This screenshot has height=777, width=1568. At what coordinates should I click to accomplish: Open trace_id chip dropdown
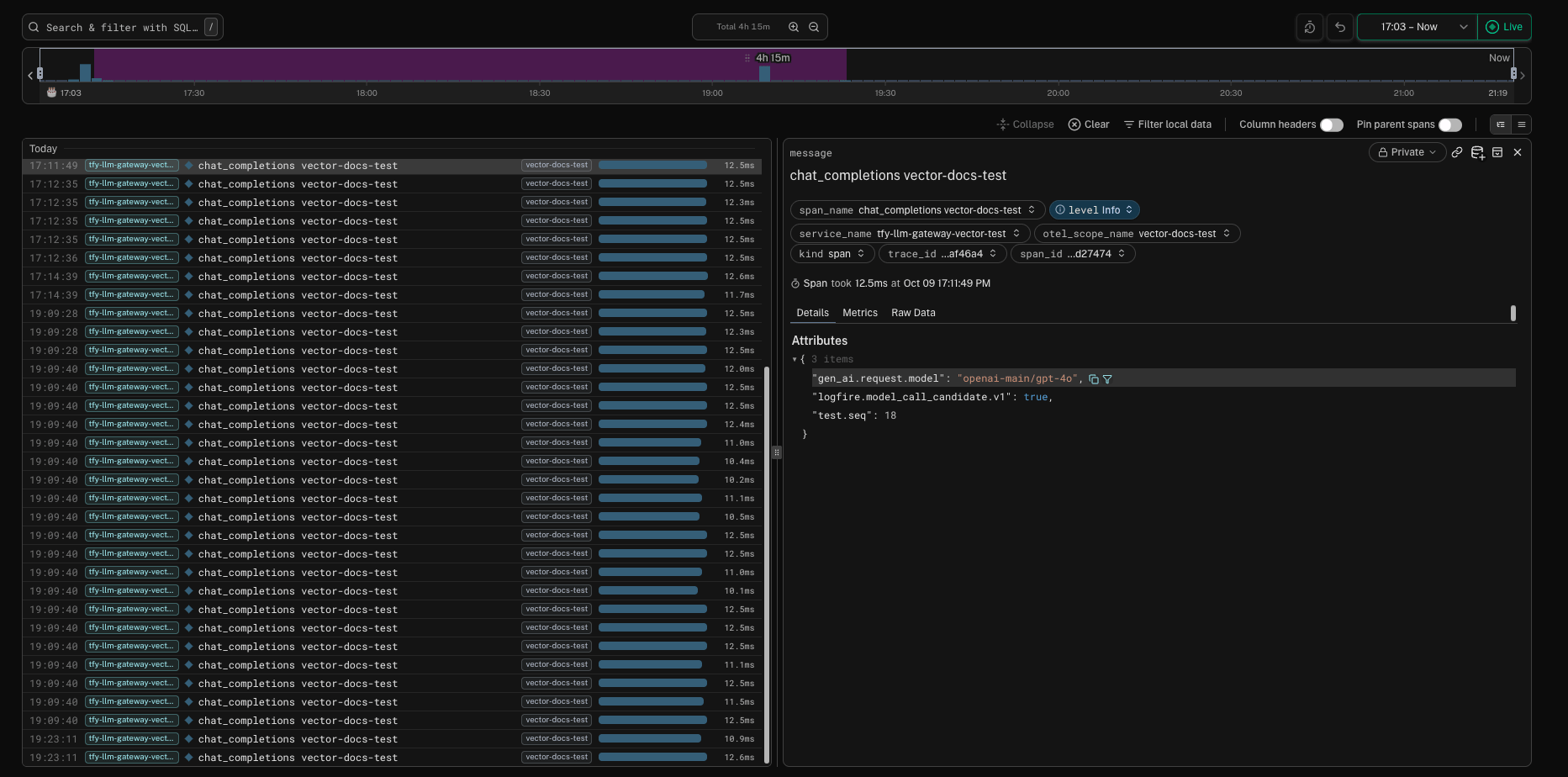942,254
